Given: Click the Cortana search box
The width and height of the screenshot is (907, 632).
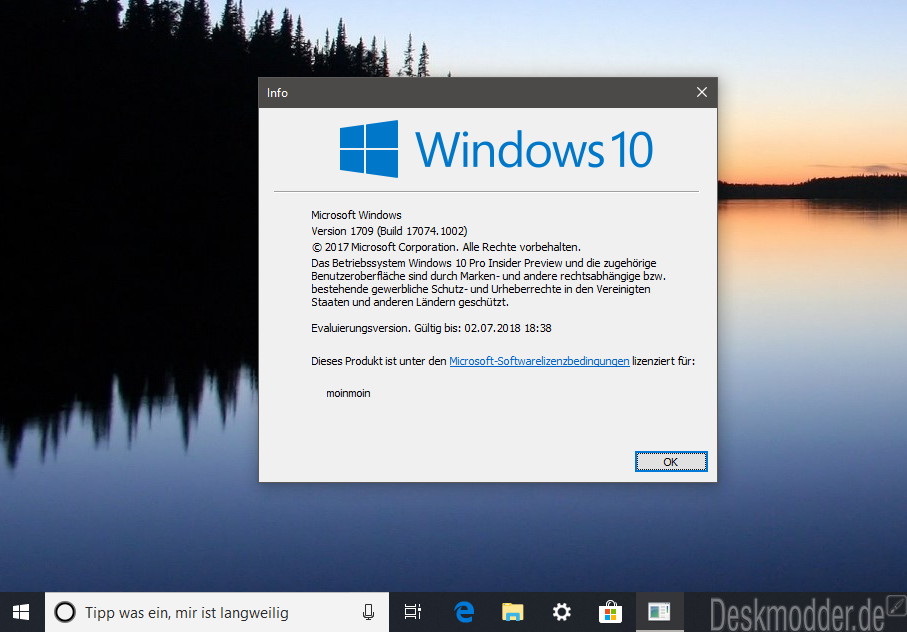Looking at the screenshot, I should pos(217,612).
